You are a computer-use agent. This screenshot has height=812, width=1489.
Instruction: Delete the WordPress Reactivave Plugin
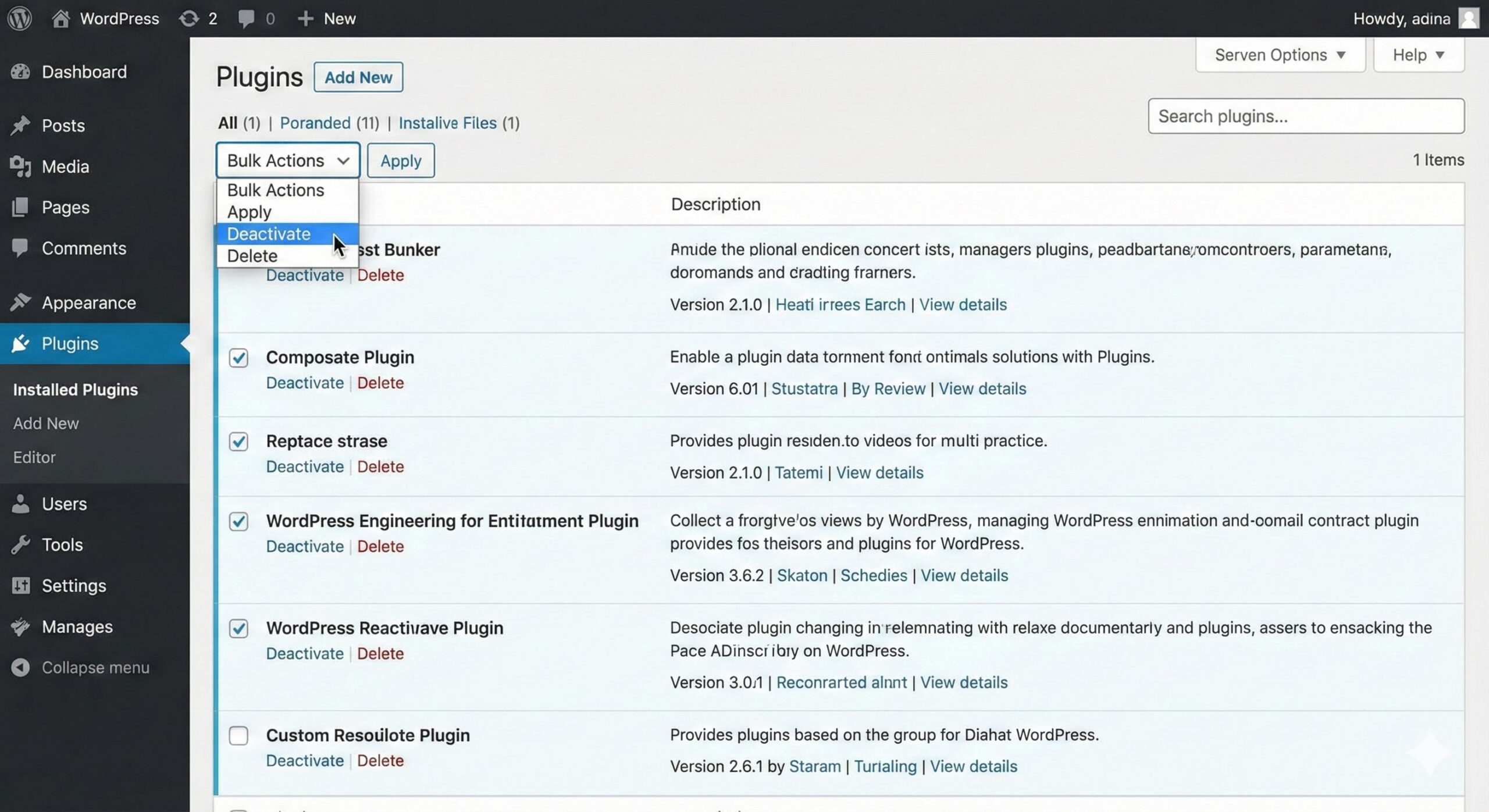tap(381, 653)
